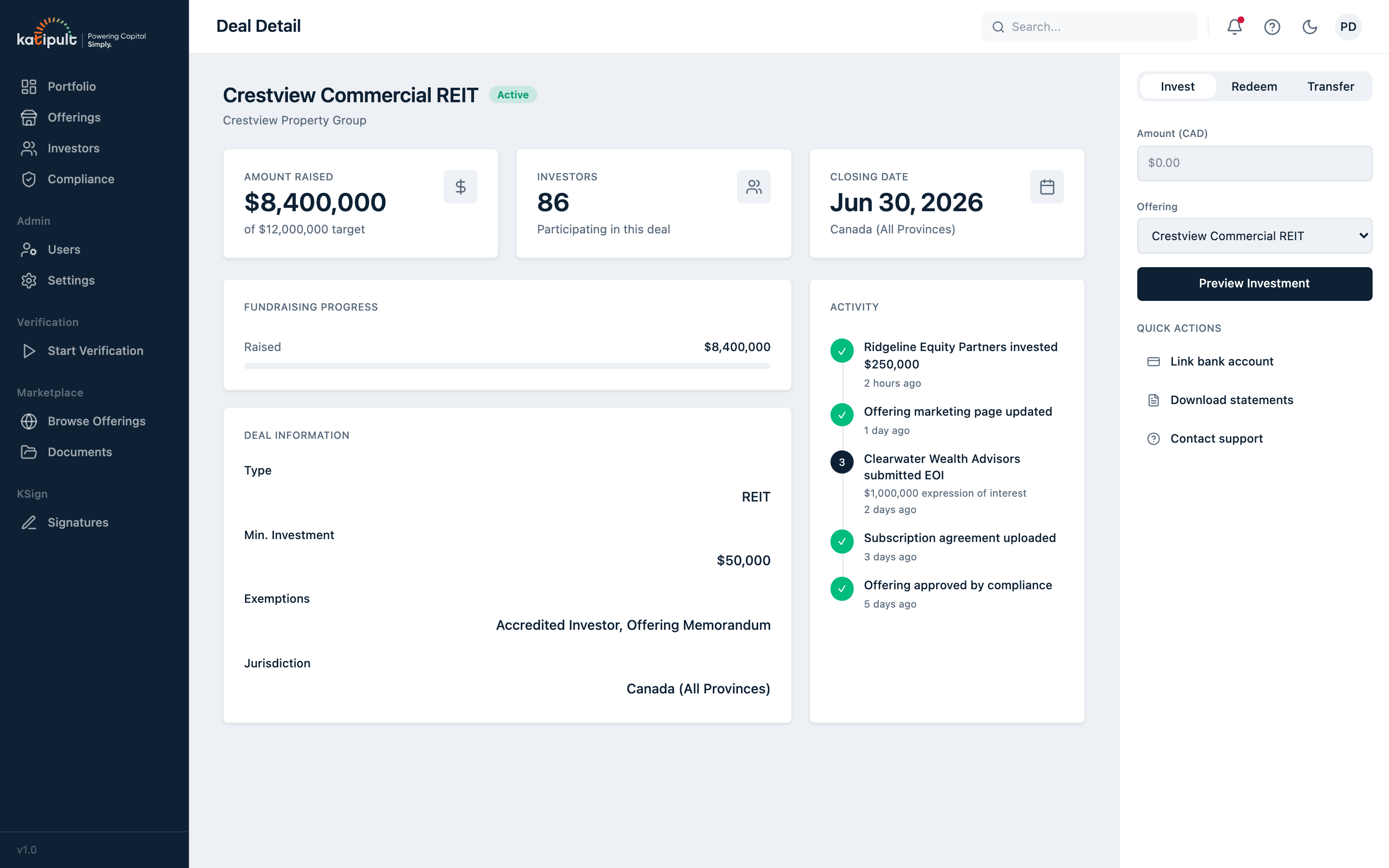This screenshot has width=1389, height=868.
Task: Select the Offerings icon in the sidebar
Action: [30, 117]
